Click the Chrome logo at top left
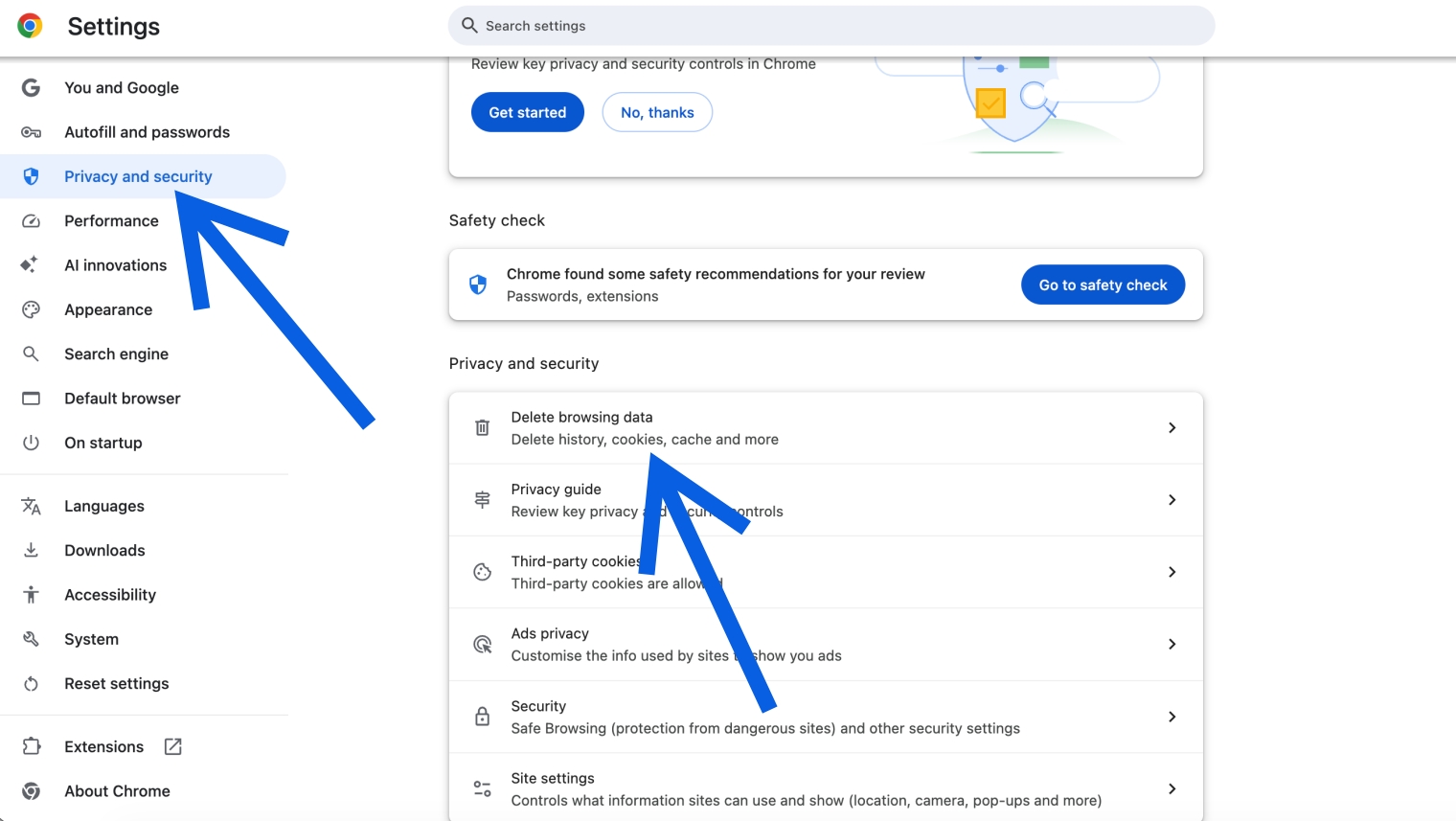This screenshot has width=1456, height=821. pos(29,26)
